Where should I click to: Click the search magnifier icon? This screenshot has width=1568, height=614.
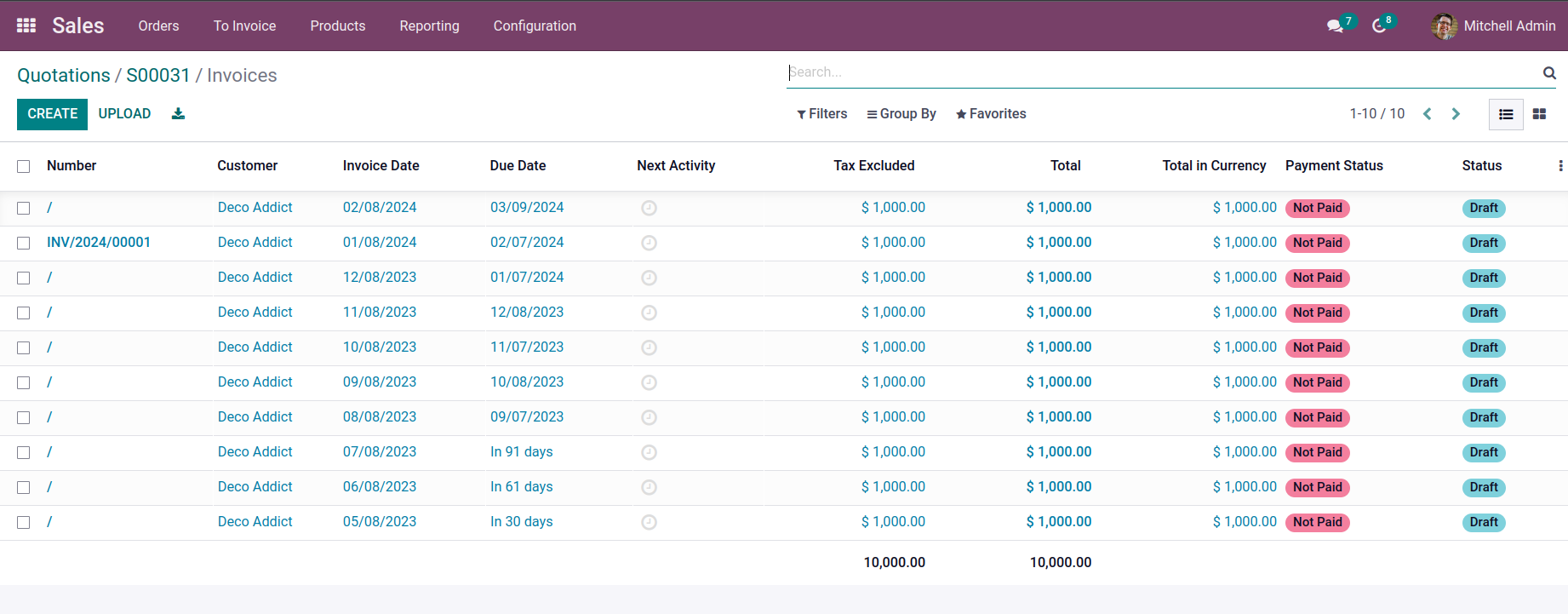point(1549,73)
